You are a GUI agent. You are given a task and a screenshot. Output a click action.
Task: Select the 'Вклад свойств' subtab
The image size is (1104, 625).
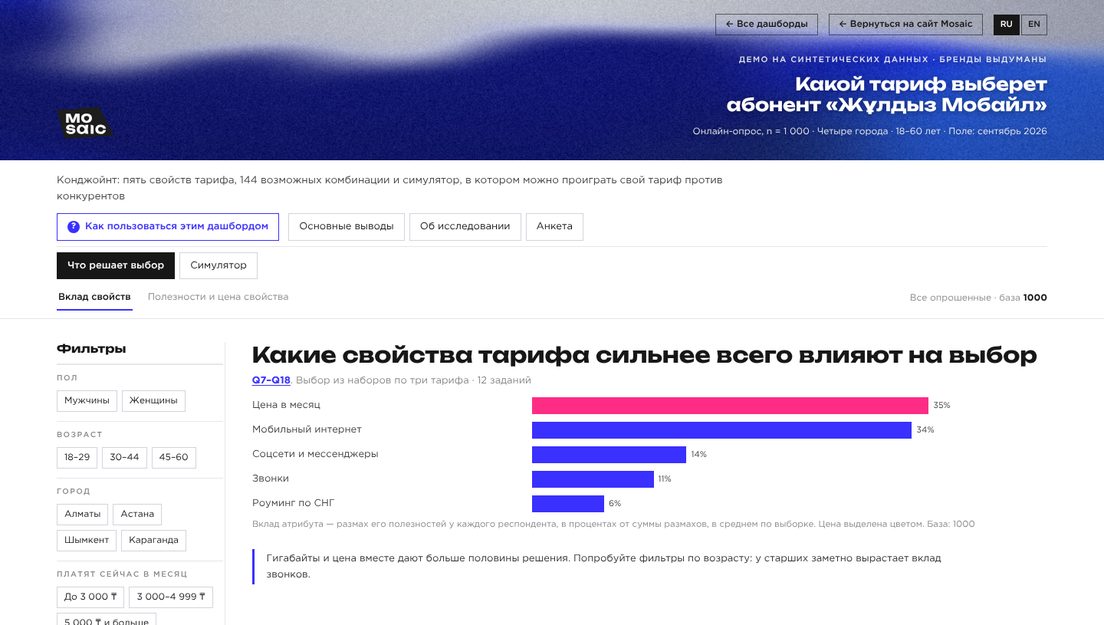pyautogui.click(x=94, y=297)
